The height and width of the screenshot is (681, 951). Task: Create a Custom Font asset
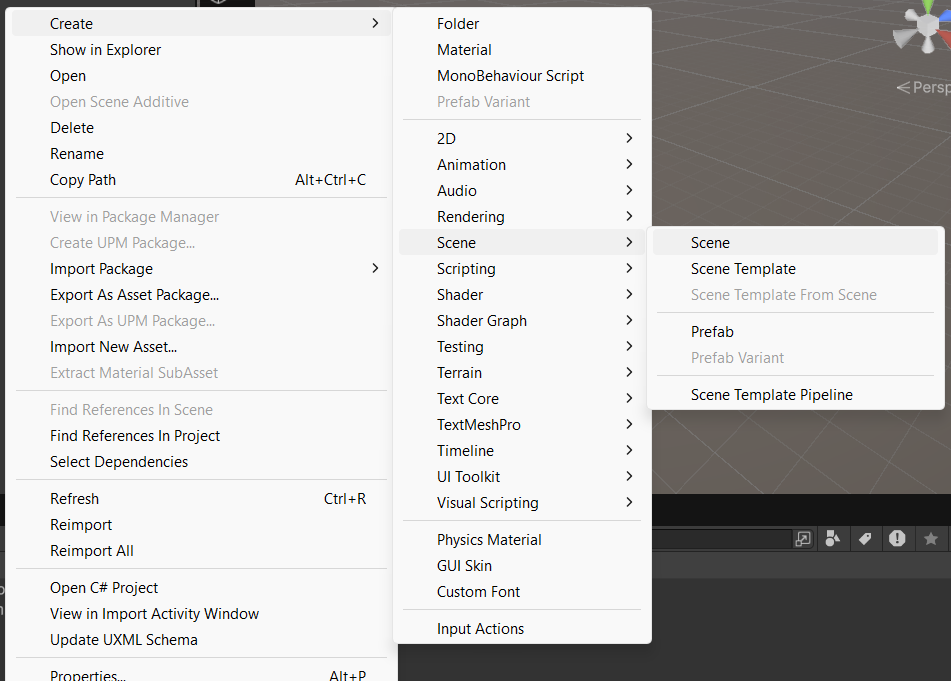coord(522,592)
